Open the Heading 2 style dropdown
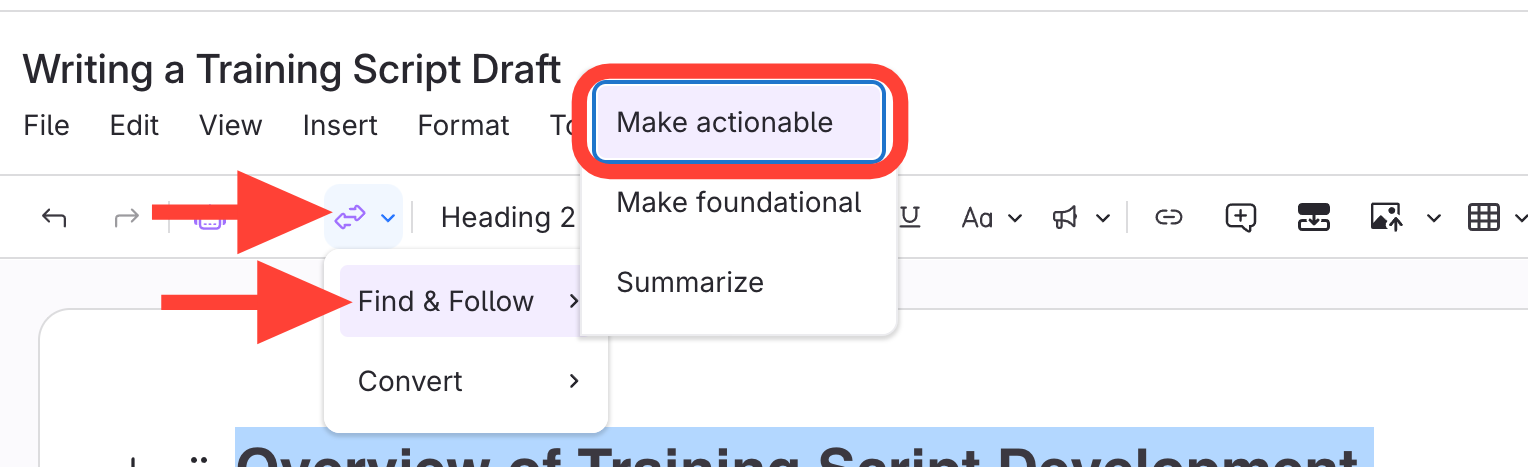The width and height of the screenshot is (1528, 467). [509, 217]
